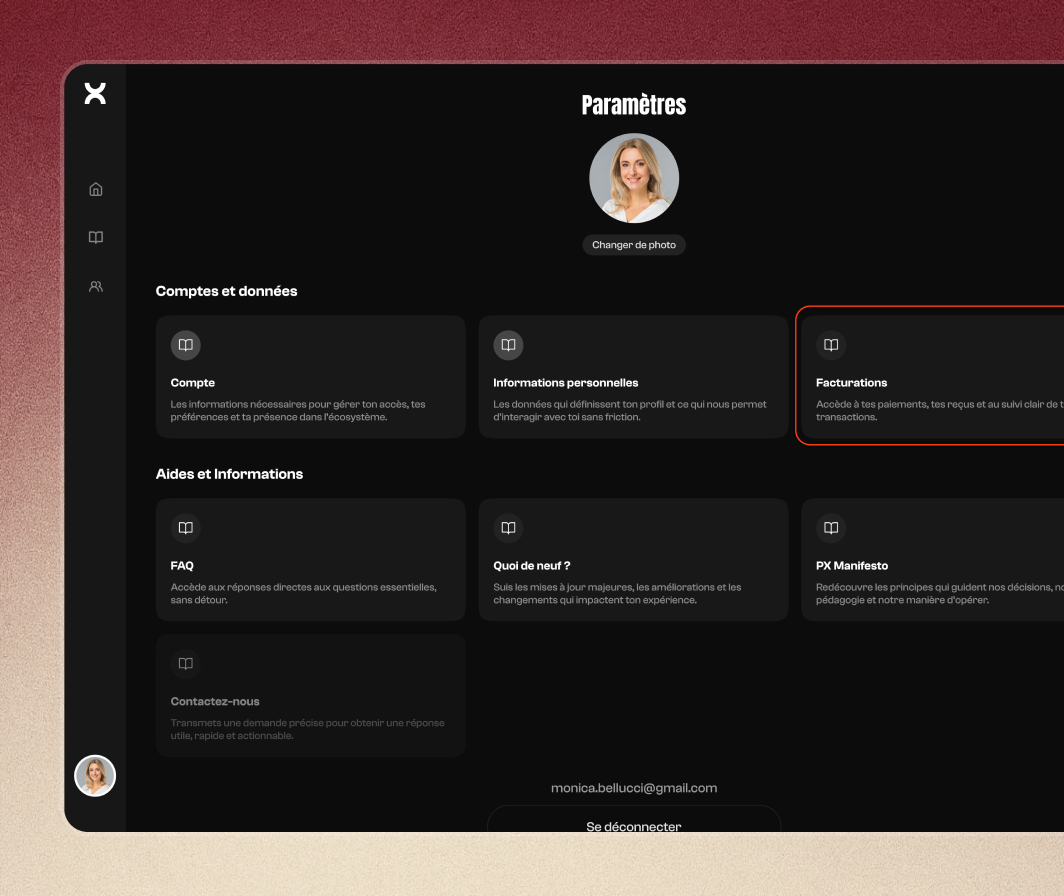Click the large profile photo
Image resolution: width=1064 pixels, height=896 pixels.
pos(634,178)
